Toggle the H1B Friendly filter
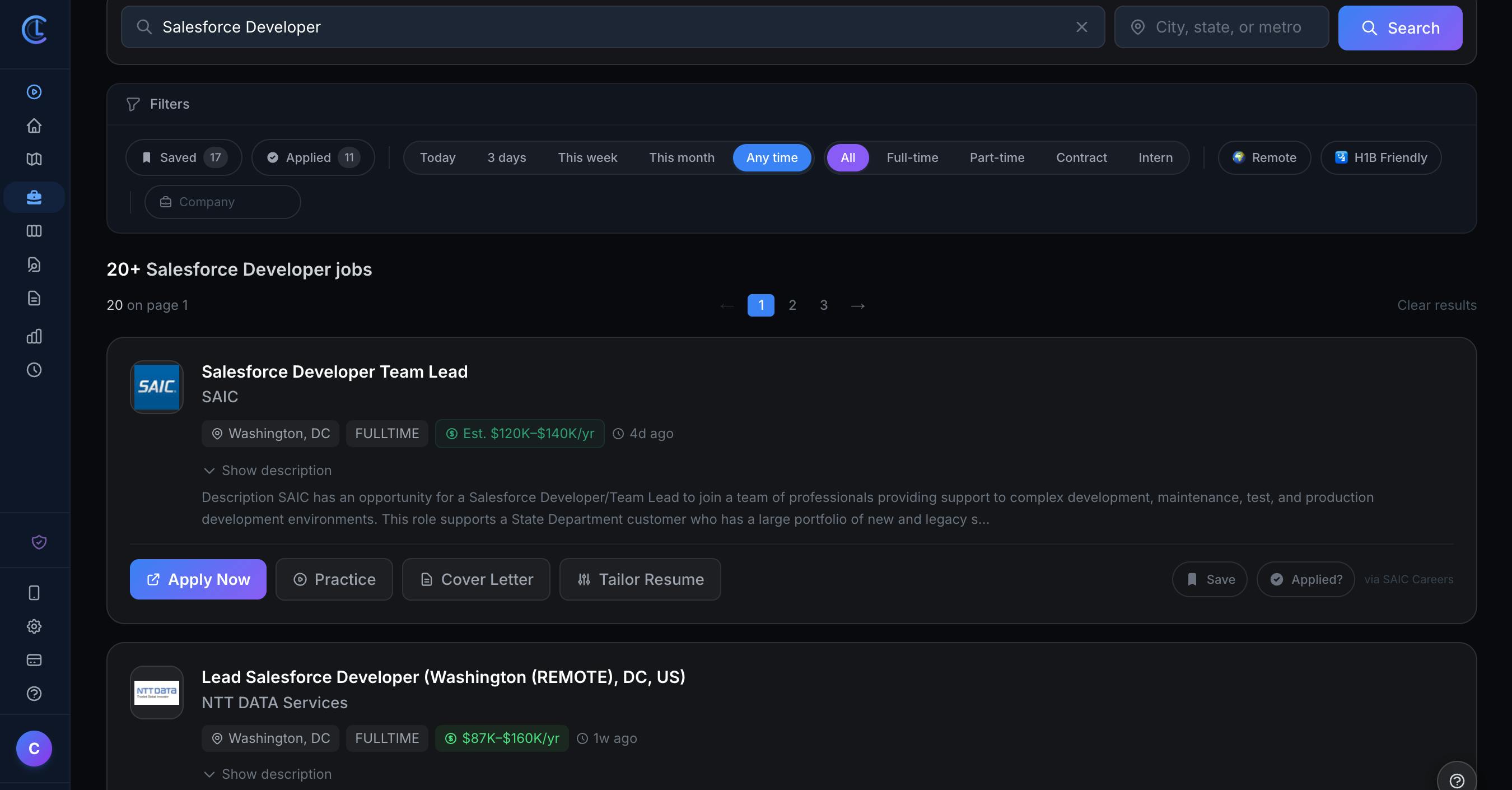Image resolution: width=1512 pixels, height=790 pixels. [1381, 157]
